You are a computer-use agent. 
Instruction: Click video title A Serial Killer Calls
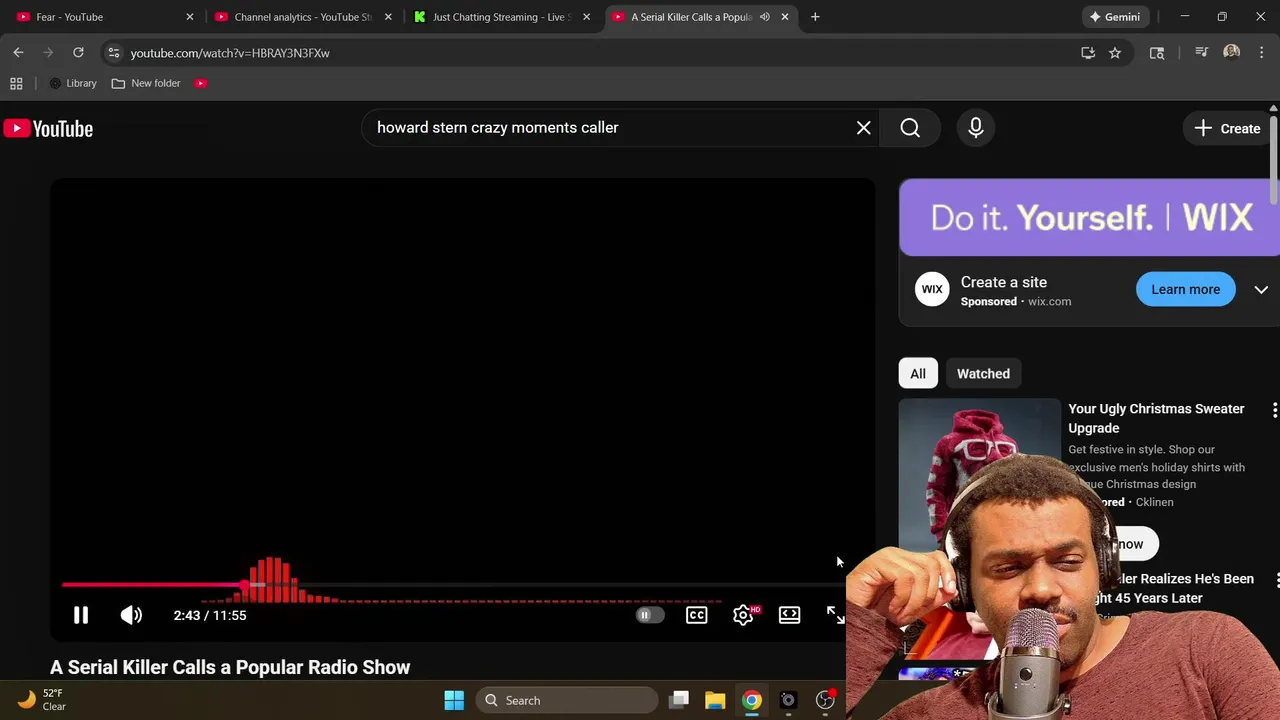pos(230,667)
